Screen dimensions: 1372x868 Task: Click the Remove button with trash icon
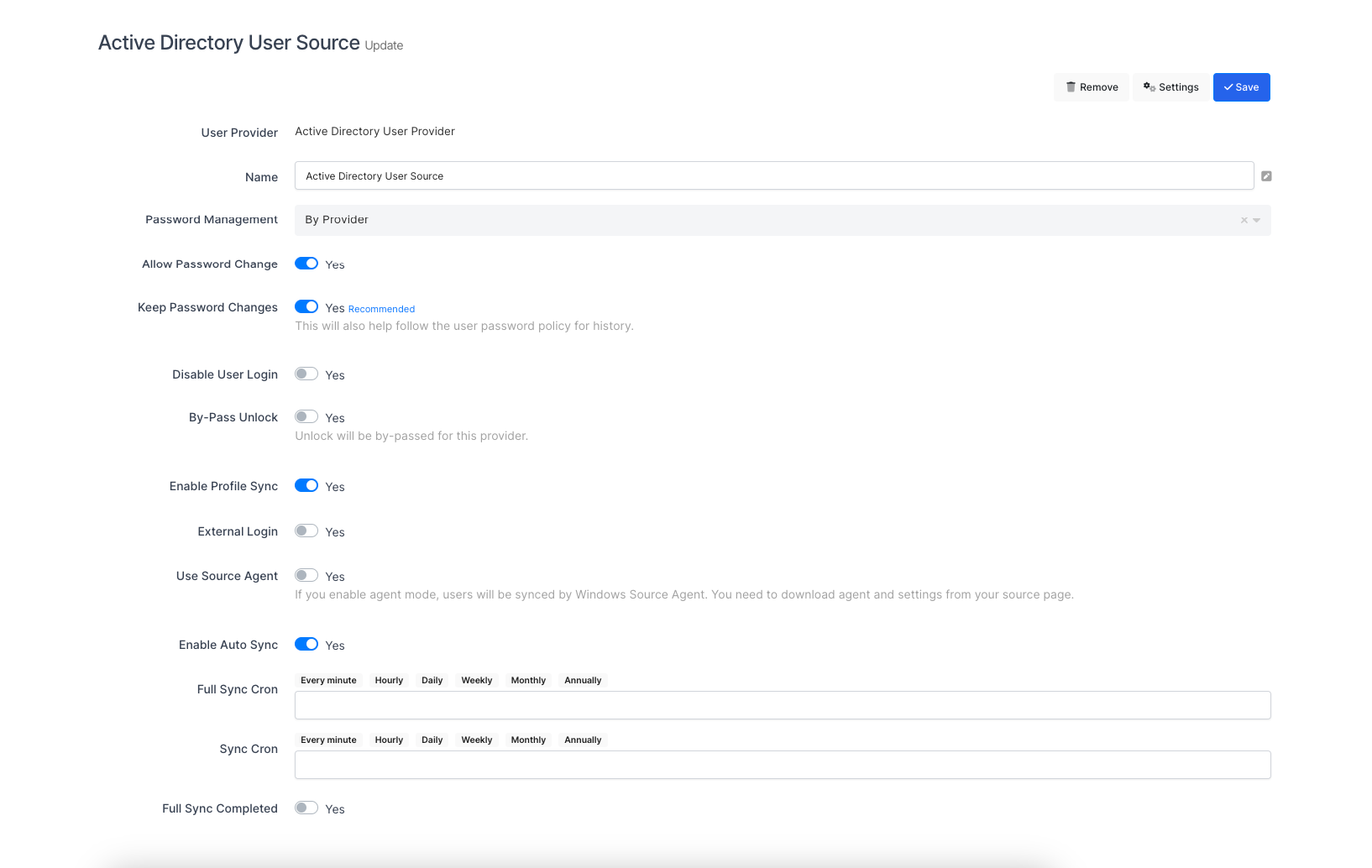[1091, 87]
